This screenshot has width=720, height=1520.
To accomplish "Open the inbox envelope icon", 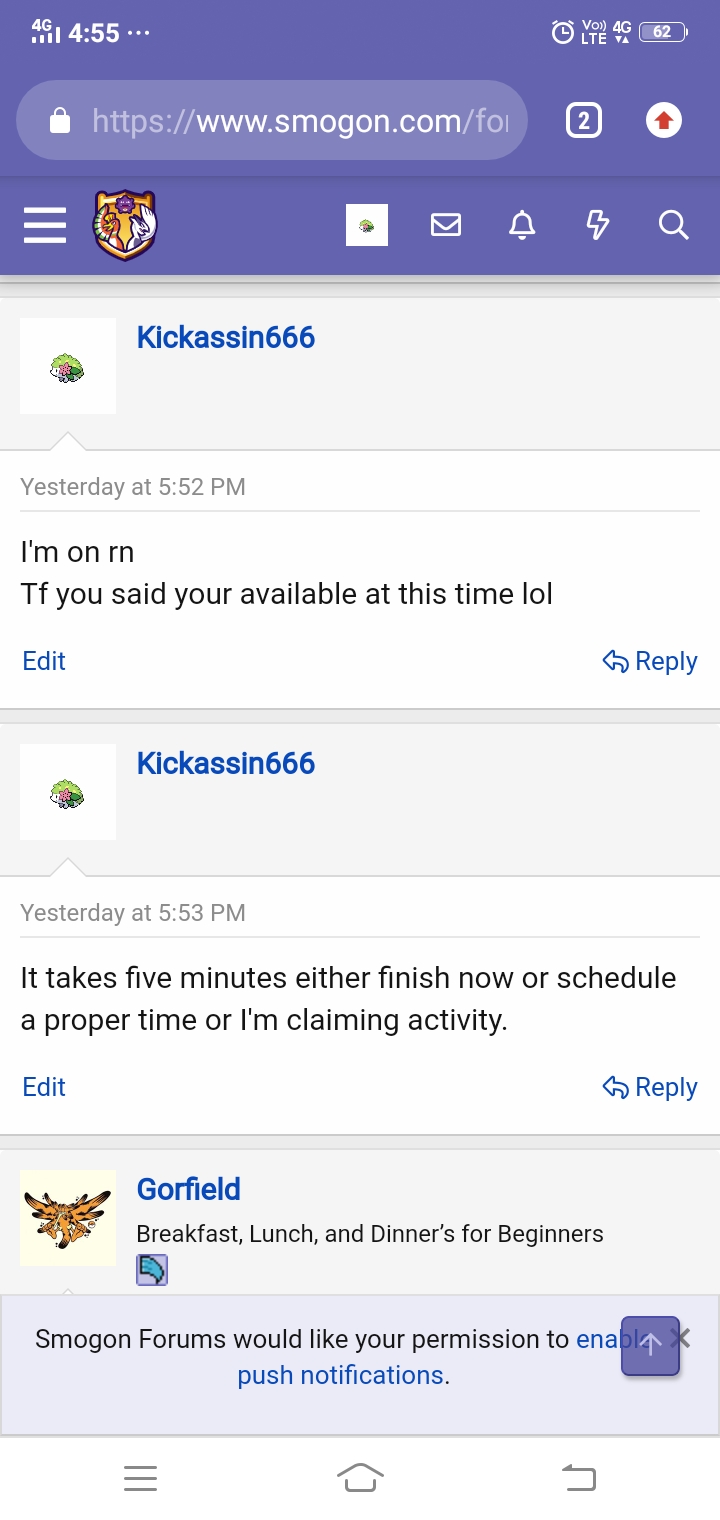I will (x=446, y=226).
